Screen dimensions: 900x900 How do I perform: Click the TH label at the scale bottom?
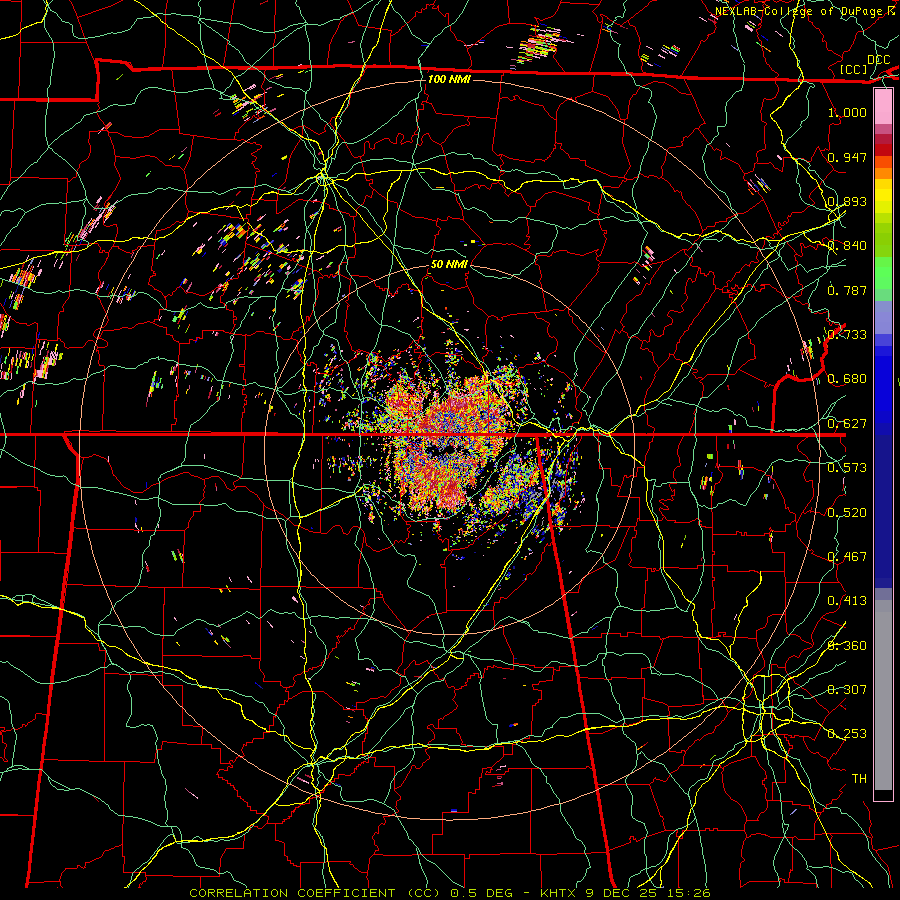859,779
